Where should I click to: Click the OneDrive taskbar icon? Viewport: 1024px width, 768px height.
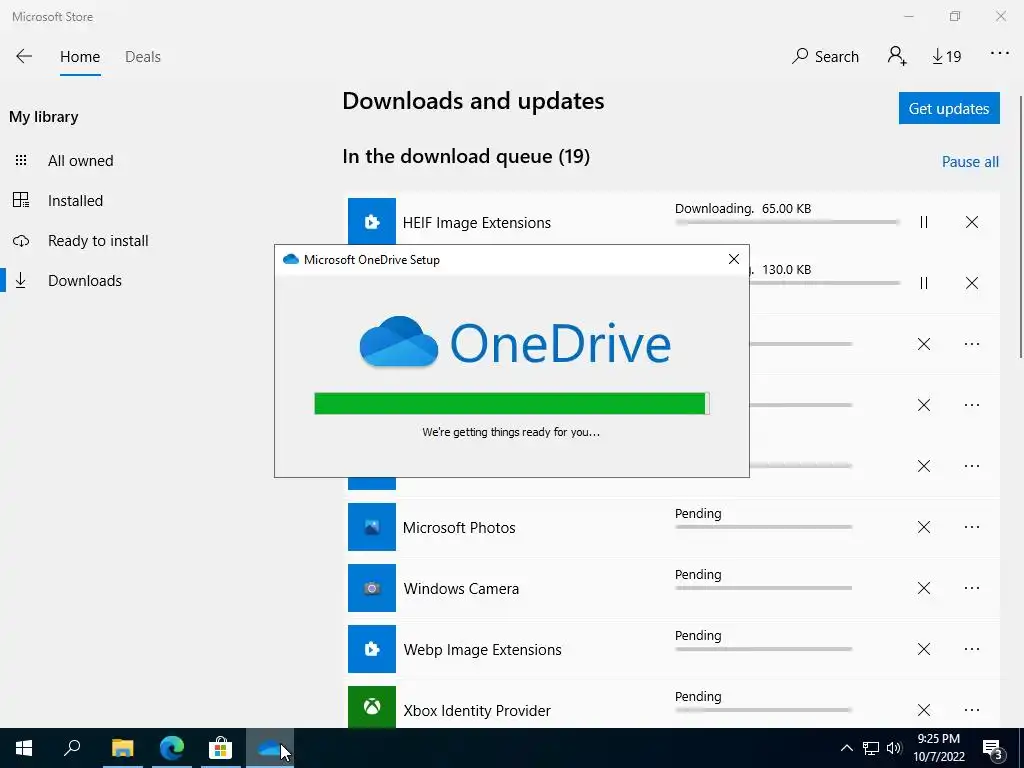[x=270, y=748]
